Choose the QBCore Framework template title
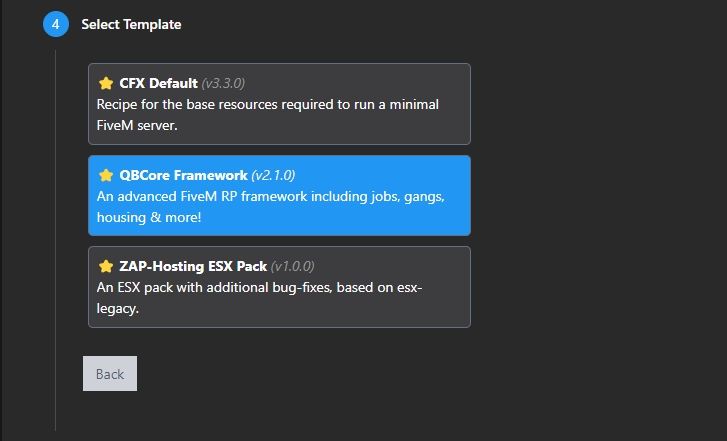This screenshot has height=441, width=727. (183, 175)
